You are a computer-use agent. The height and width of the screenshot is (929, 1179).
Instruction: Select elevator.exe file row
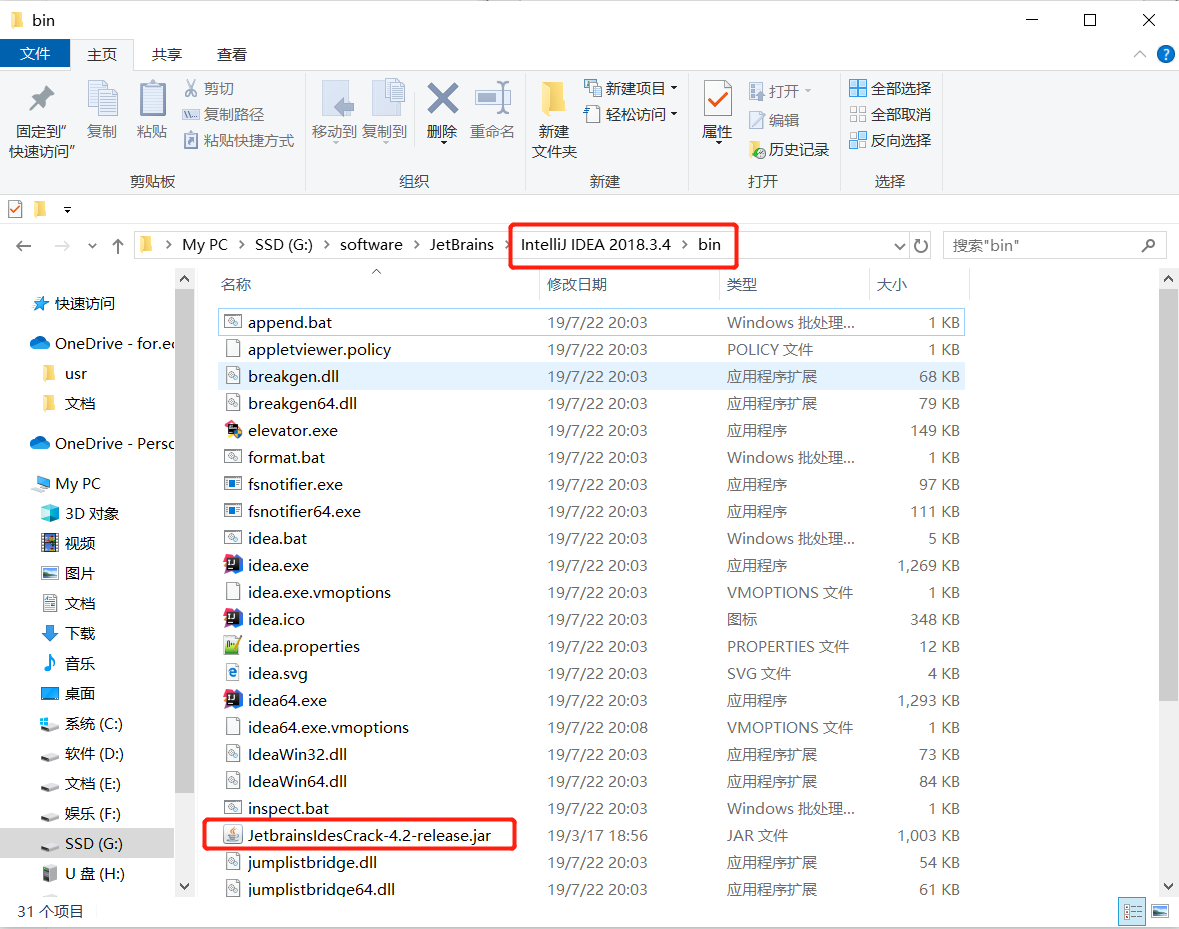click(591, 431)
